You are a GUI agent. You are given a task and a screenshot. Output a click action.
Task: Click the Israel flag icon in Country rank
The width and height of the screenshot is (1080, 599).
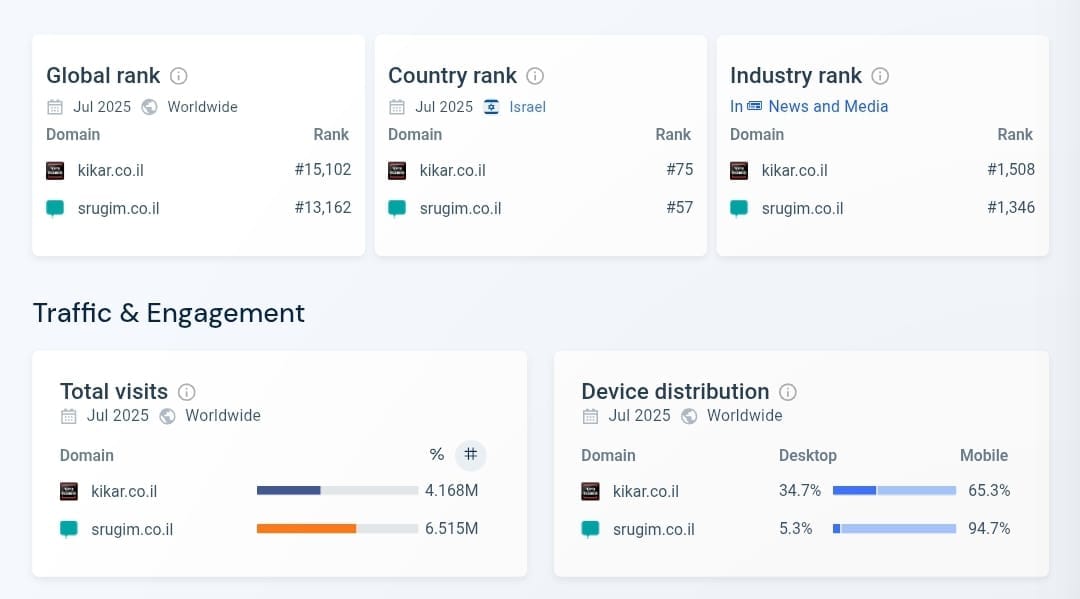[491, 107]
